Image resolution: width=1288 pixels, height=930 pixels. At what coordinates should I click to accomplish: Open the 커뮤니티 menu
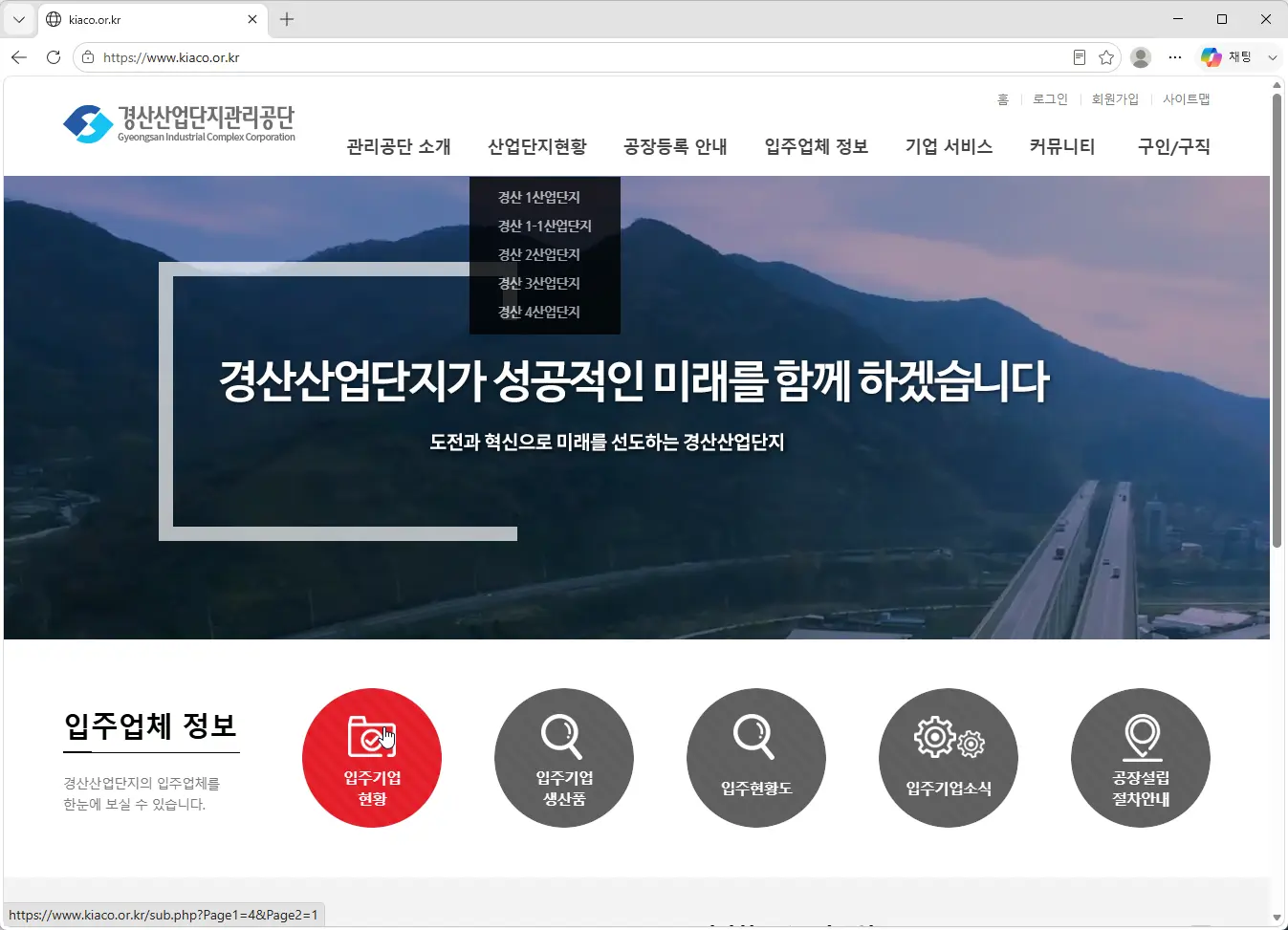pyautogui.click(x=1062, y=146)
